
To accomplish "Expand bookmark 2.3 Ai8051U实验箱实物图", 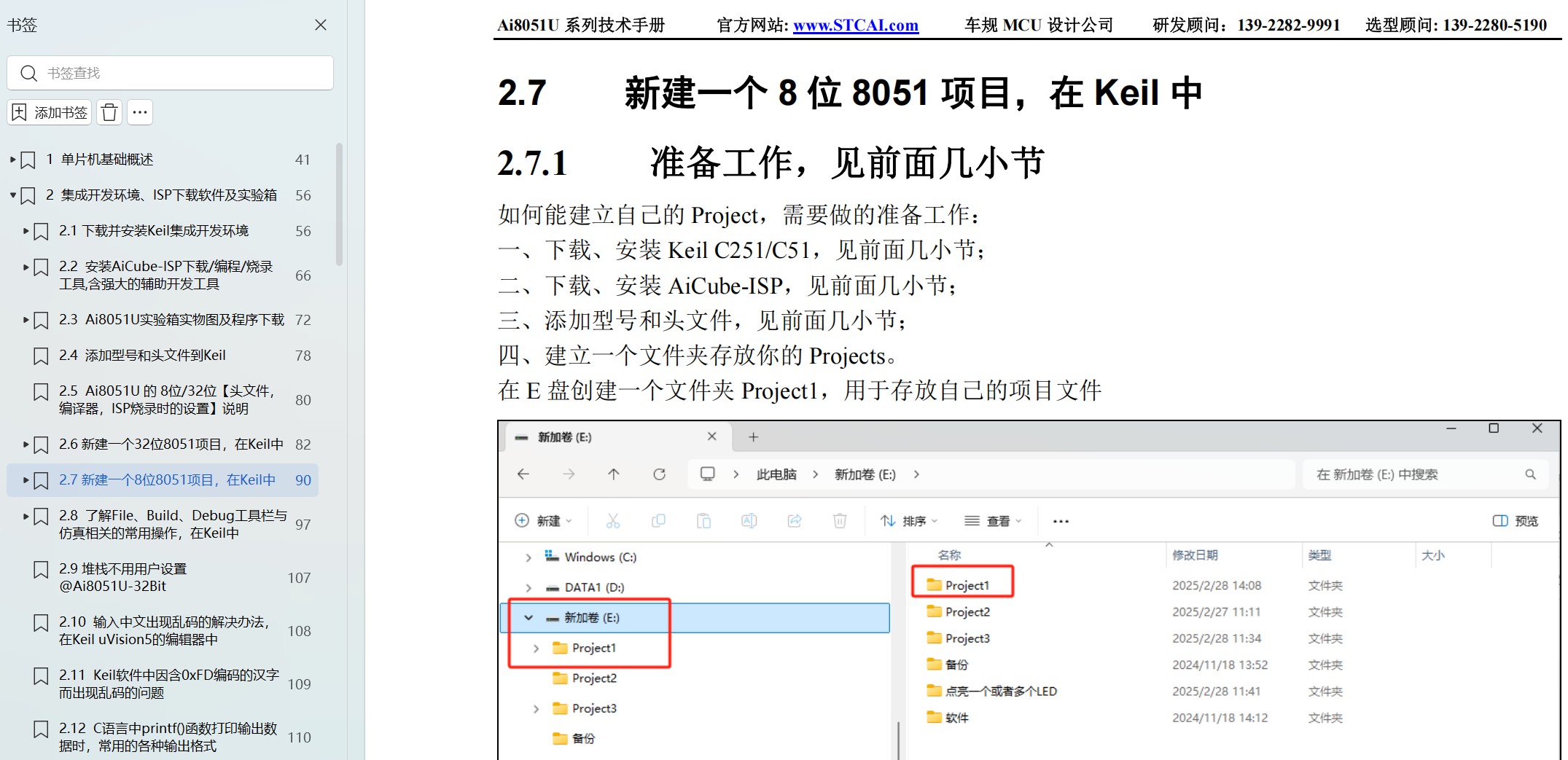I will (26, 319).
